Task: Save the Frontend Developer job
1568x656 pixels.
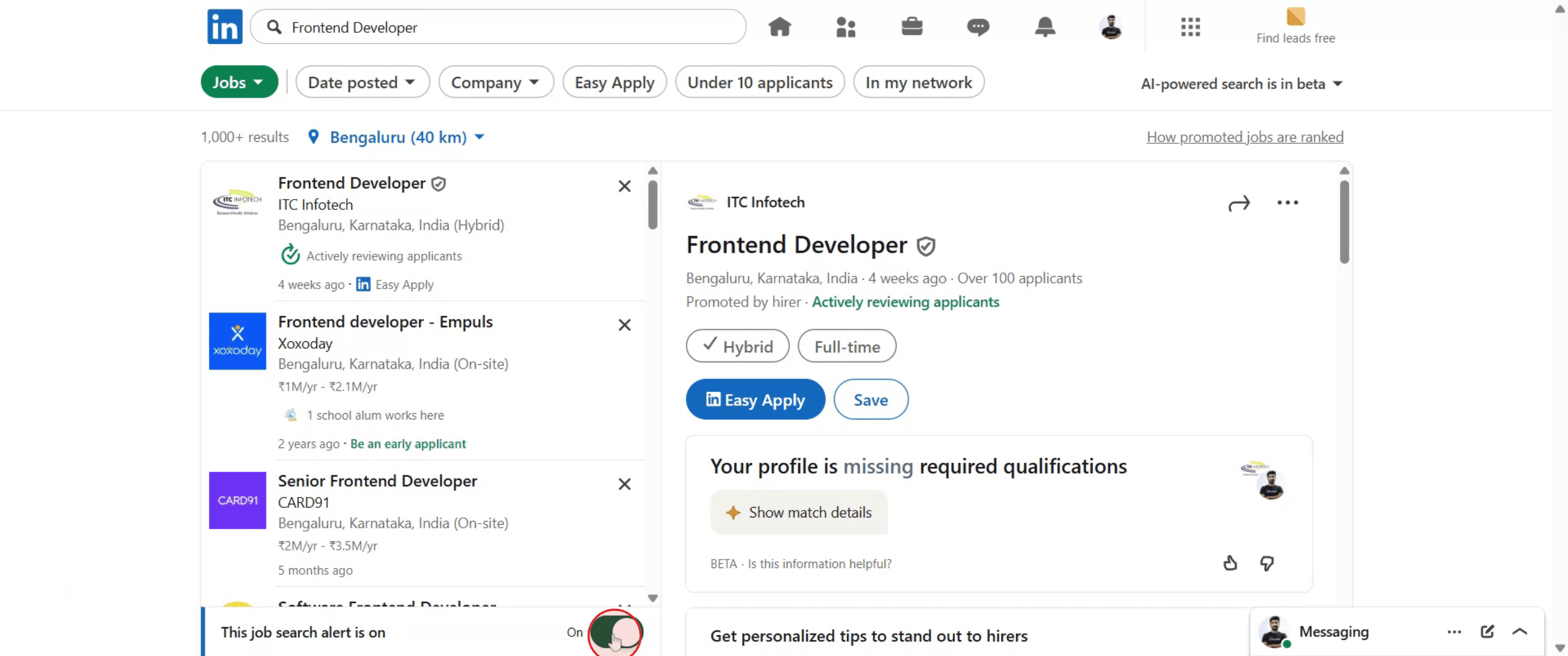Action: pos(871,400)
